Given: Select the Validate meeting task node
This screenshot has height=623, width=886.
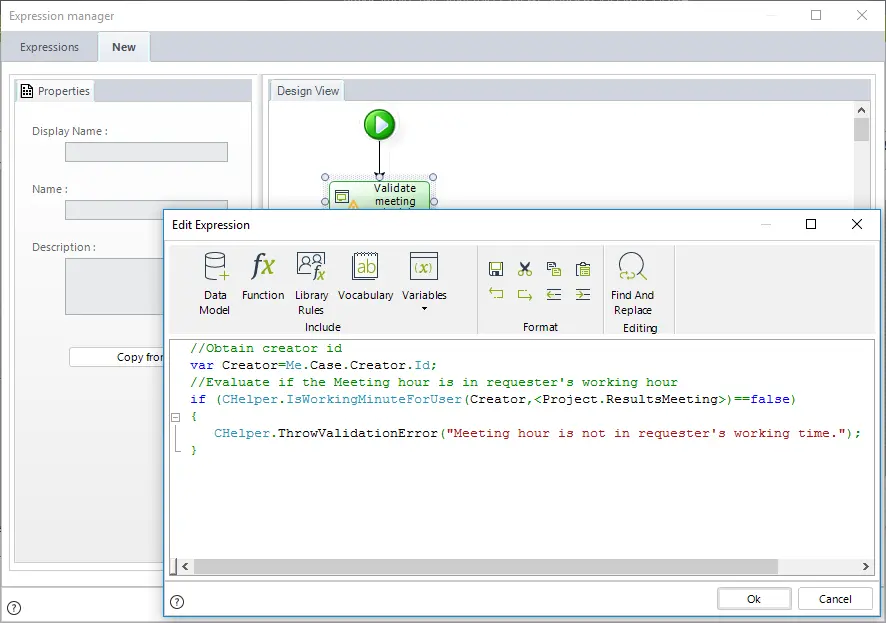Looking at the screenshot, I should pyautogui.click(x=379, y=195).
